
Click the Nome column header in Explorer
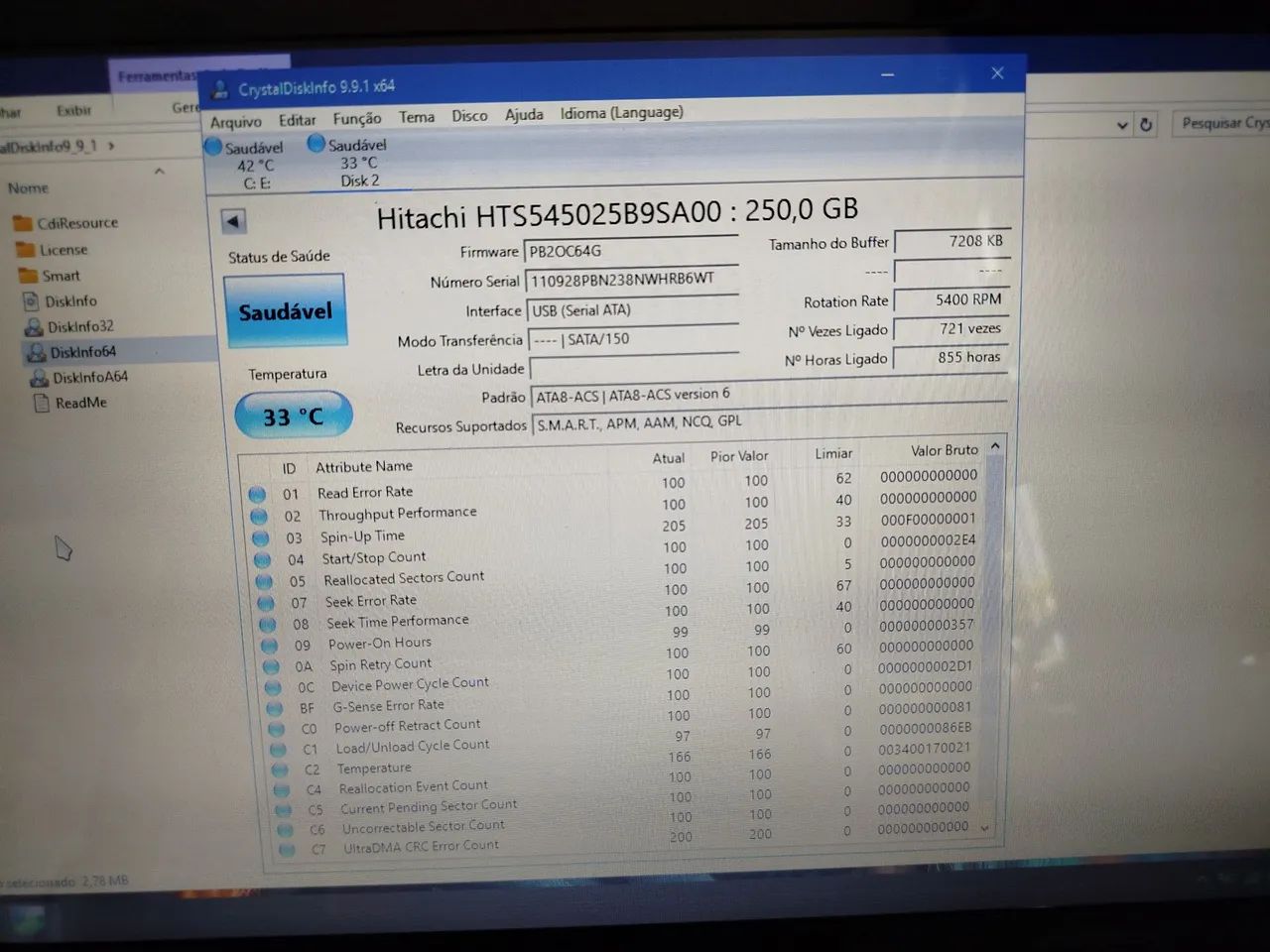coord(28,187)
